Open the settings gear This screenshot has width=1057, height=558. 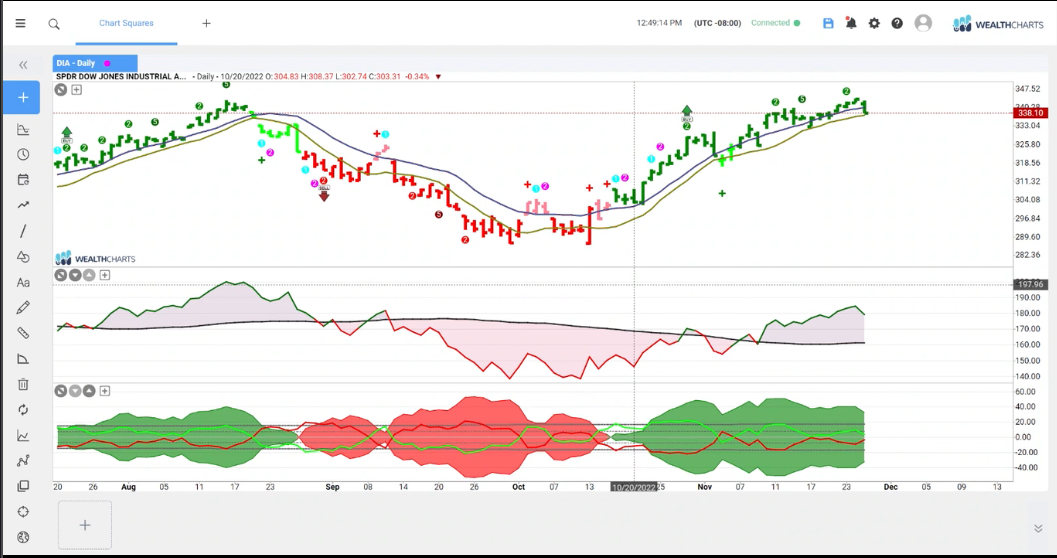(x=874, y=23)
